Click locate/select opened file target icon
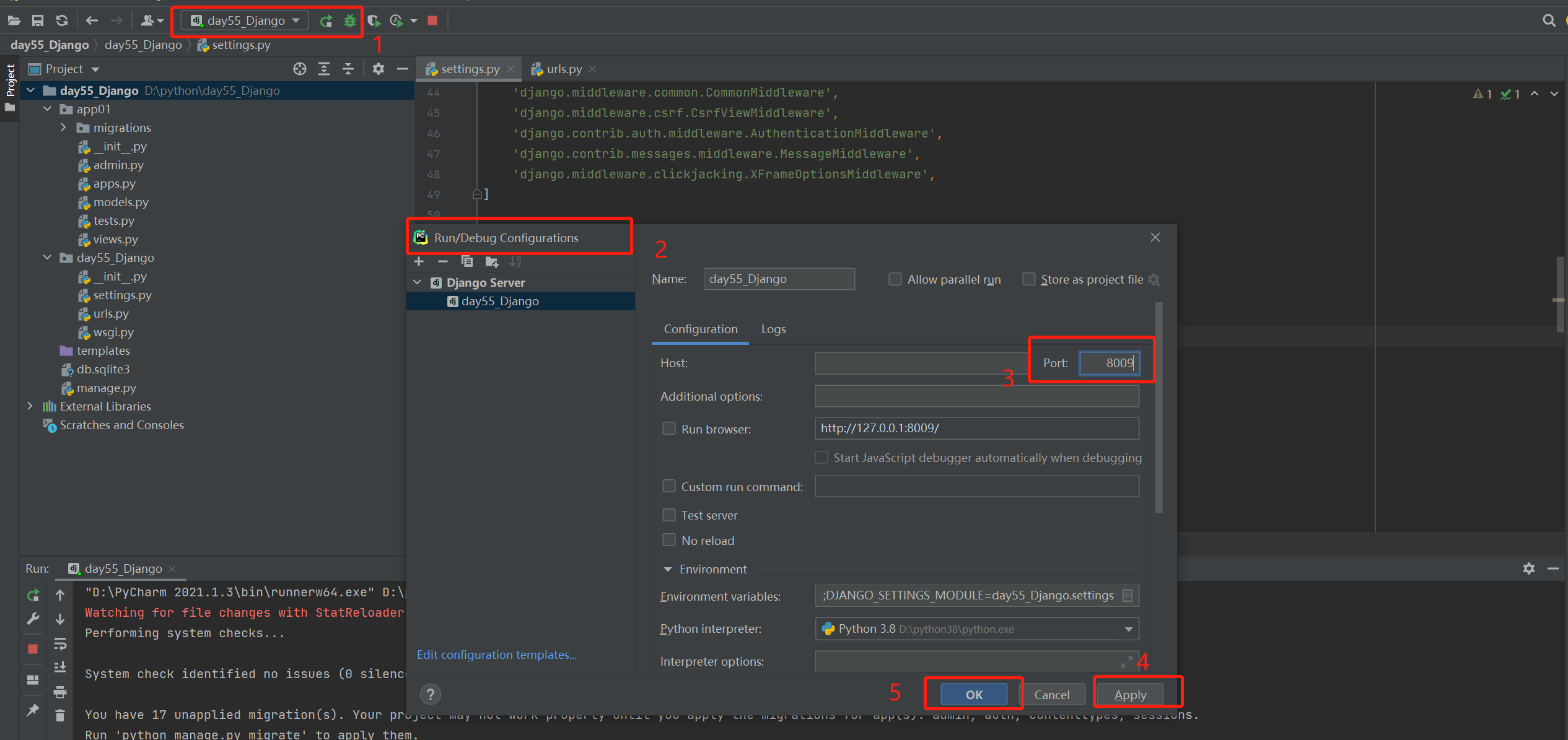The height and width of the screenshot is (740, 1568). [x=300, y=69]
